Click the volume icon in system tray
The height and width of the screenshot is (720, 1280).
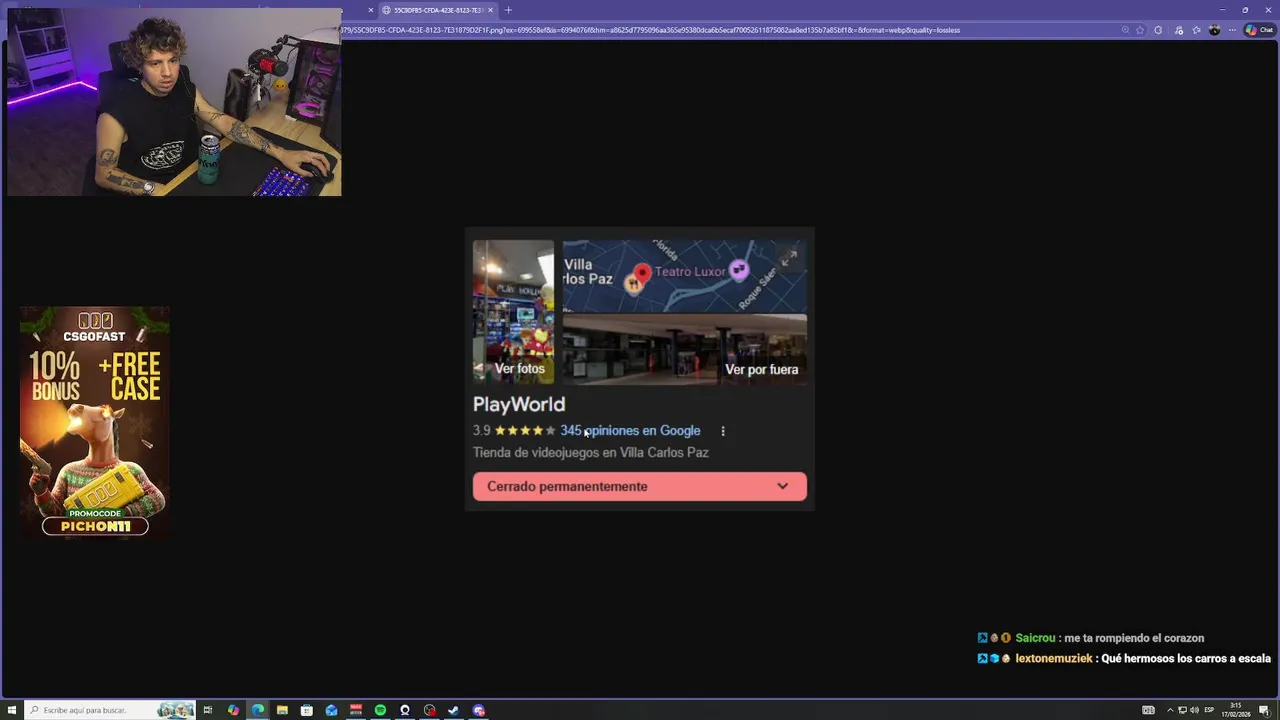1194,710
